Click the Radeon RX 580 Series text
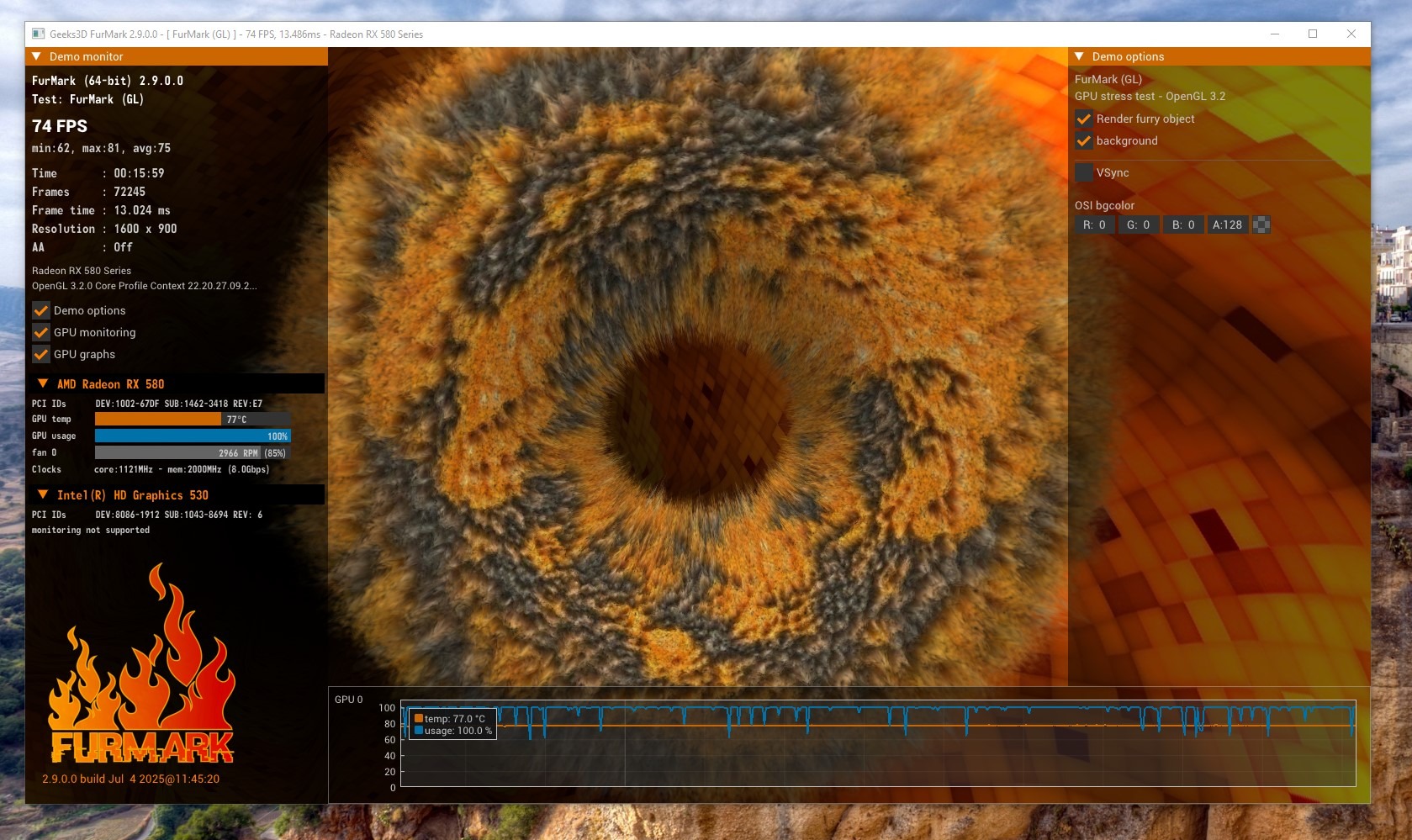1412x840 pixels. tap(82, 271)
